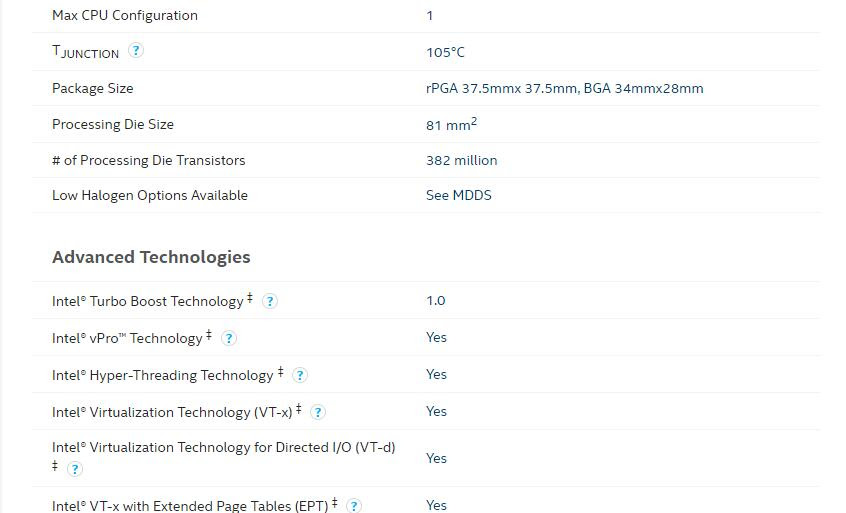Select the Max CPU Configuration label

pos(124,15)
